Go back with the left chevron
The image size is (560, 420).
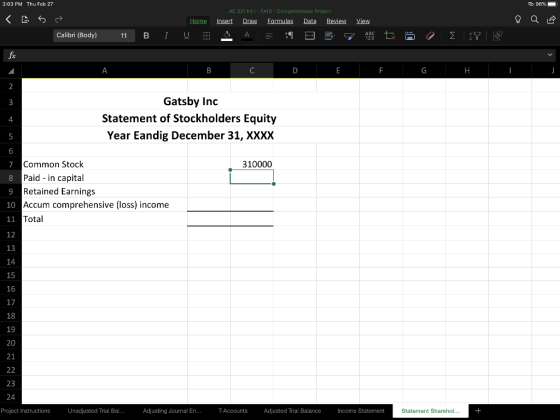point(9,19)
